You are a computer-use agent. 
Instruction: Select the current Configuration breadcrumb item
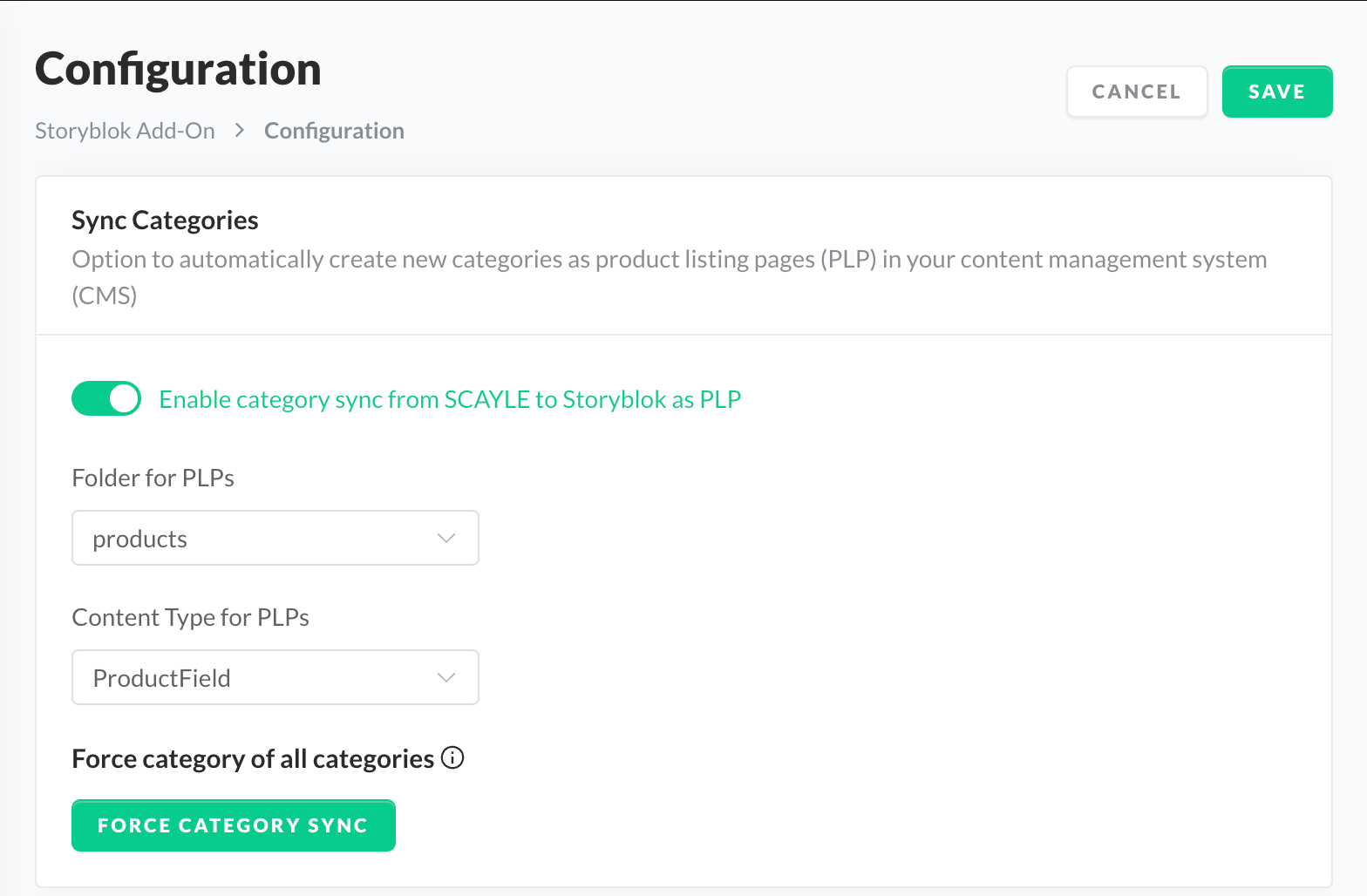point(334,131)
